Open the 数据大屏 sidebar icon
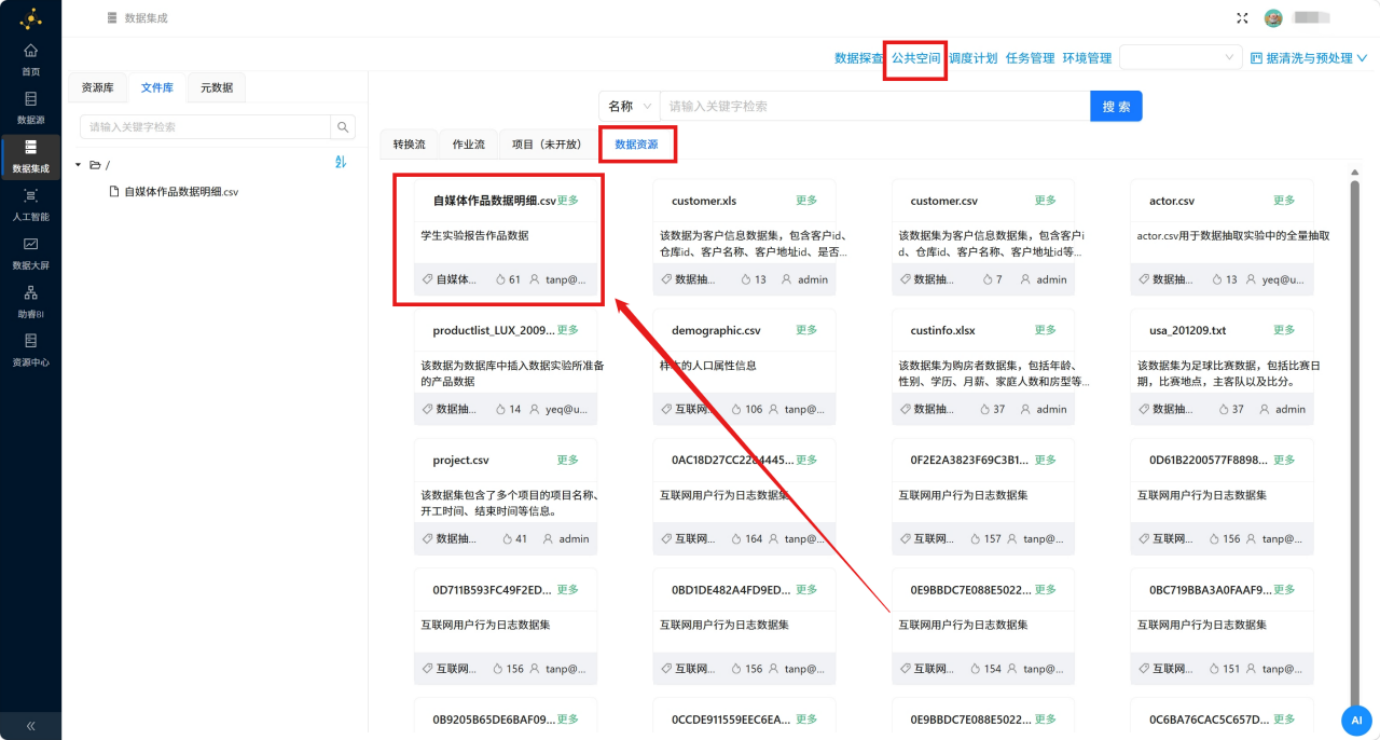Viewport: 1380px width, 740px height. click(31, 244)
